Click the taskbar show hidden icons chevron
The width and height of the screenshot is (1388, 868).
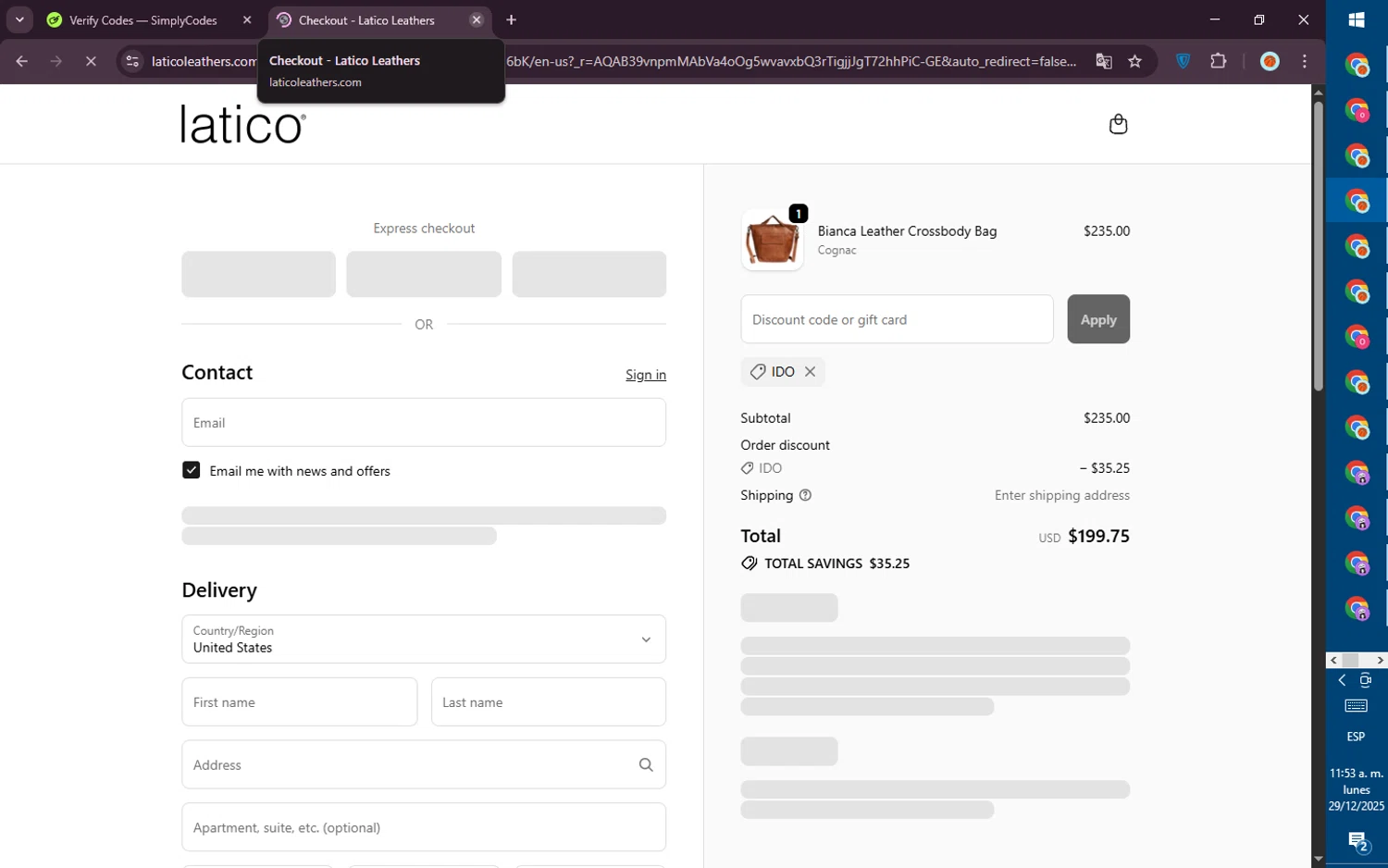pyautogui.click(x=1342, y=680)
